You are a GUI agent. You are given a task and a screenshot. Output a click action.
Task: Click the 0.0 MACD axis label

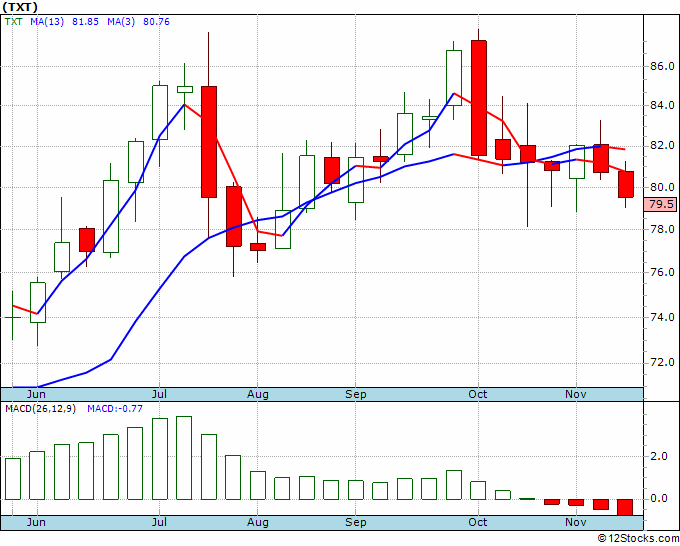(659, 499)
